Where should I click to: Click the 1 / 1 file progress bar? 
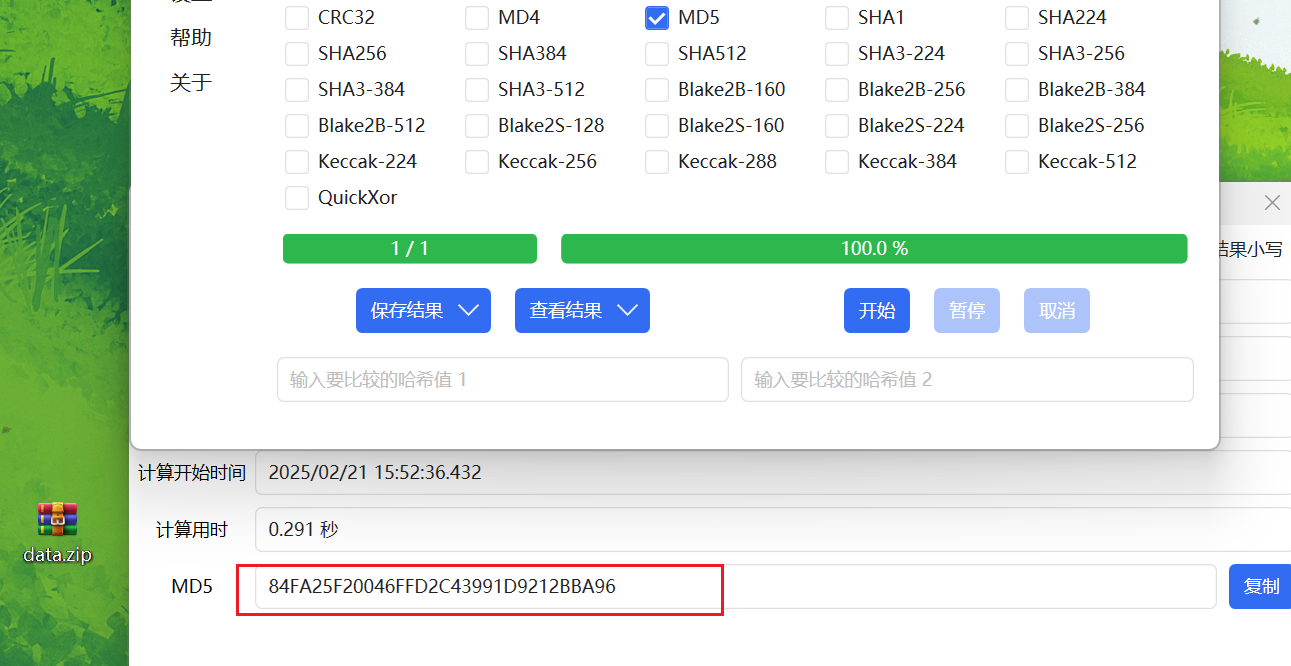[410, 249]
